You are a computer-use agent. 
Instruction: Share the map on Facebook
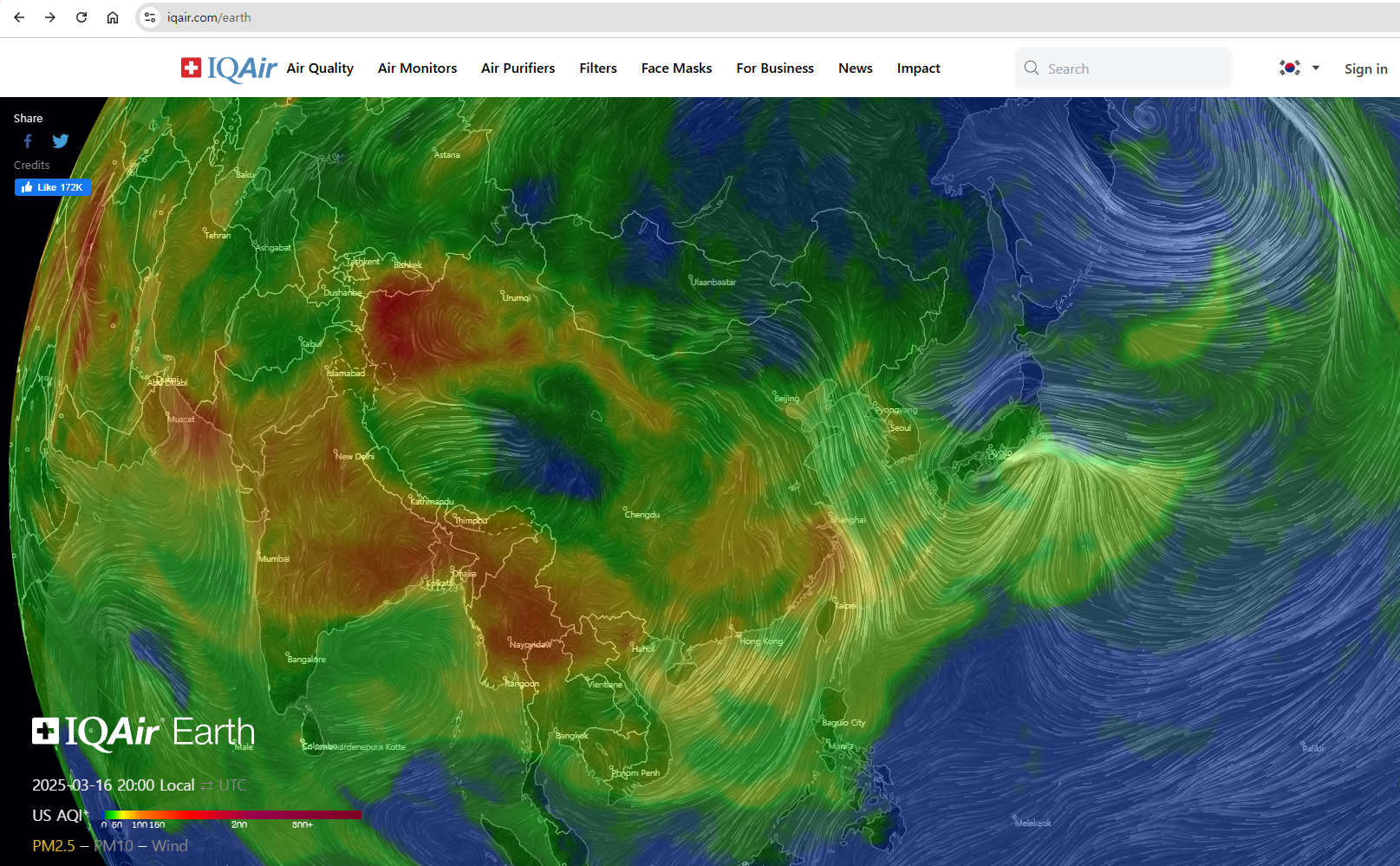point(28,141)
